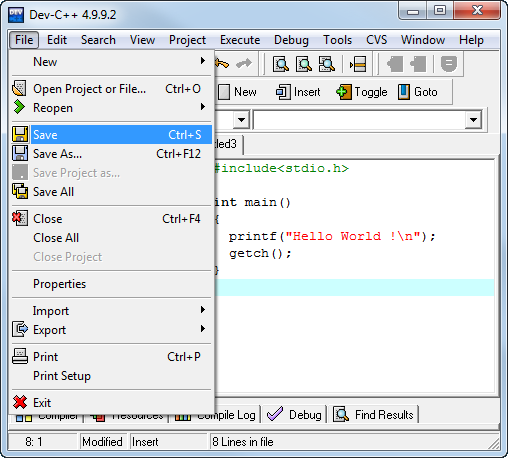Open the left class dropdown arrow

(x=241, y=120)
